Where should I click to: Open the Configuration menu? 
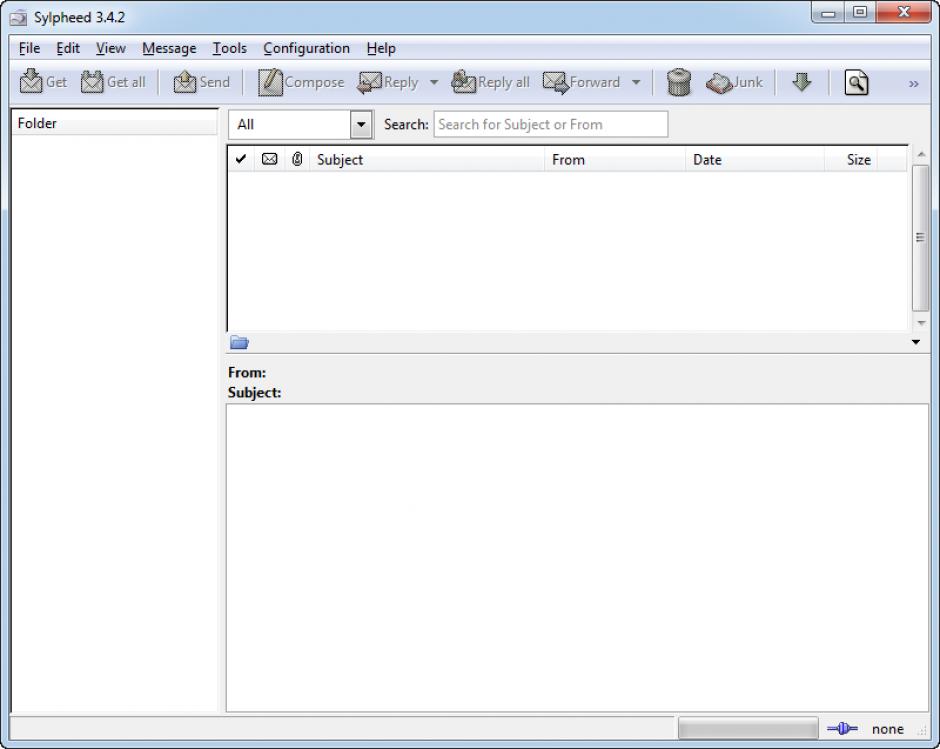(x=306, y=48)
